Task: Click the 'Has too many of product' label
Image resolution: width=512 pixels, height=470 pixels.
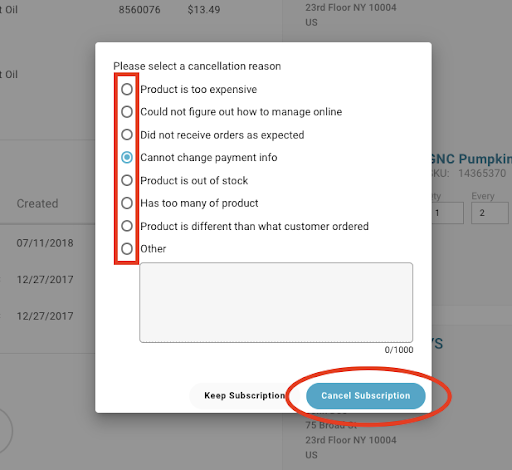Action: (199, 203)
